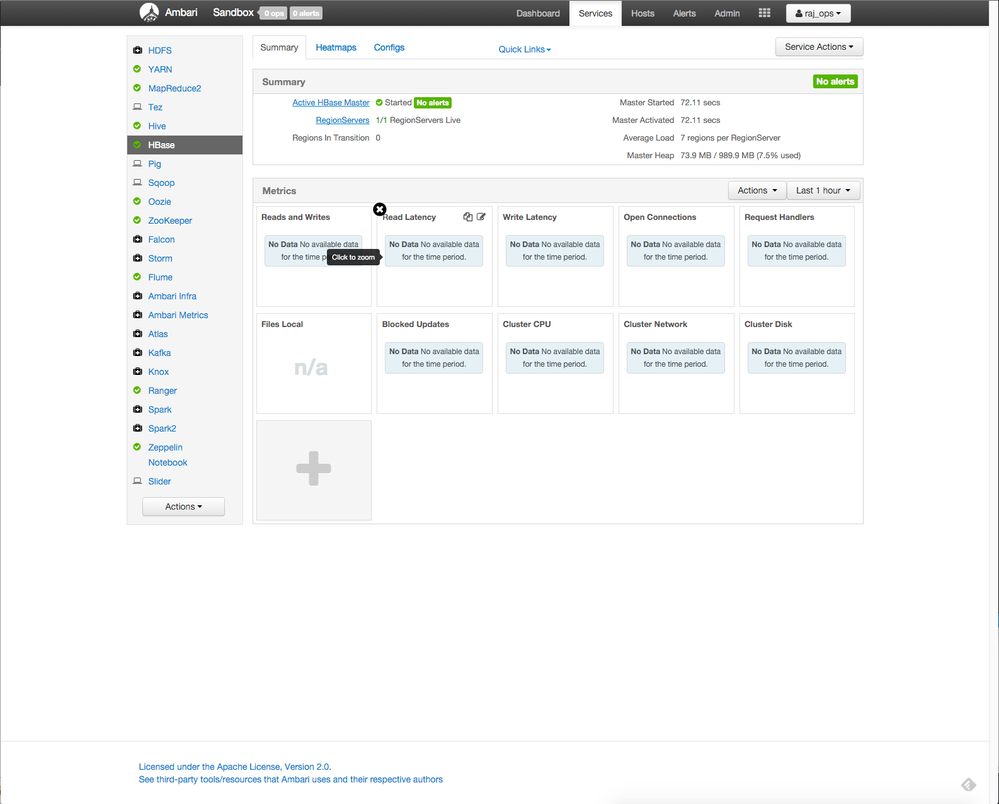Click the green status icon beside Oozie

click(x=137, y=201)
